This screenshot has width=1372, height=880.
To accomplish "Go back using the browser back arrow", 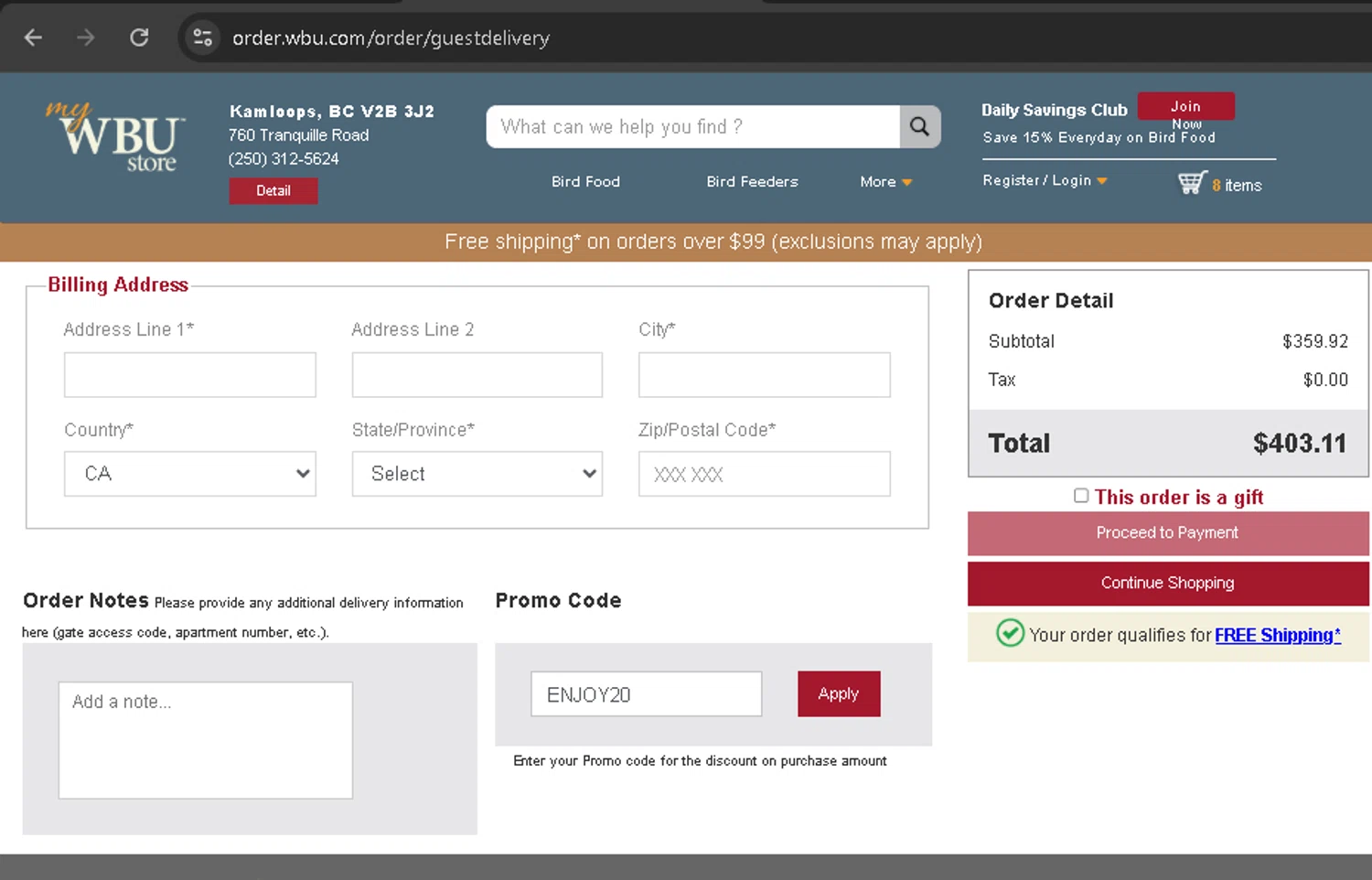I will point(33,38).
